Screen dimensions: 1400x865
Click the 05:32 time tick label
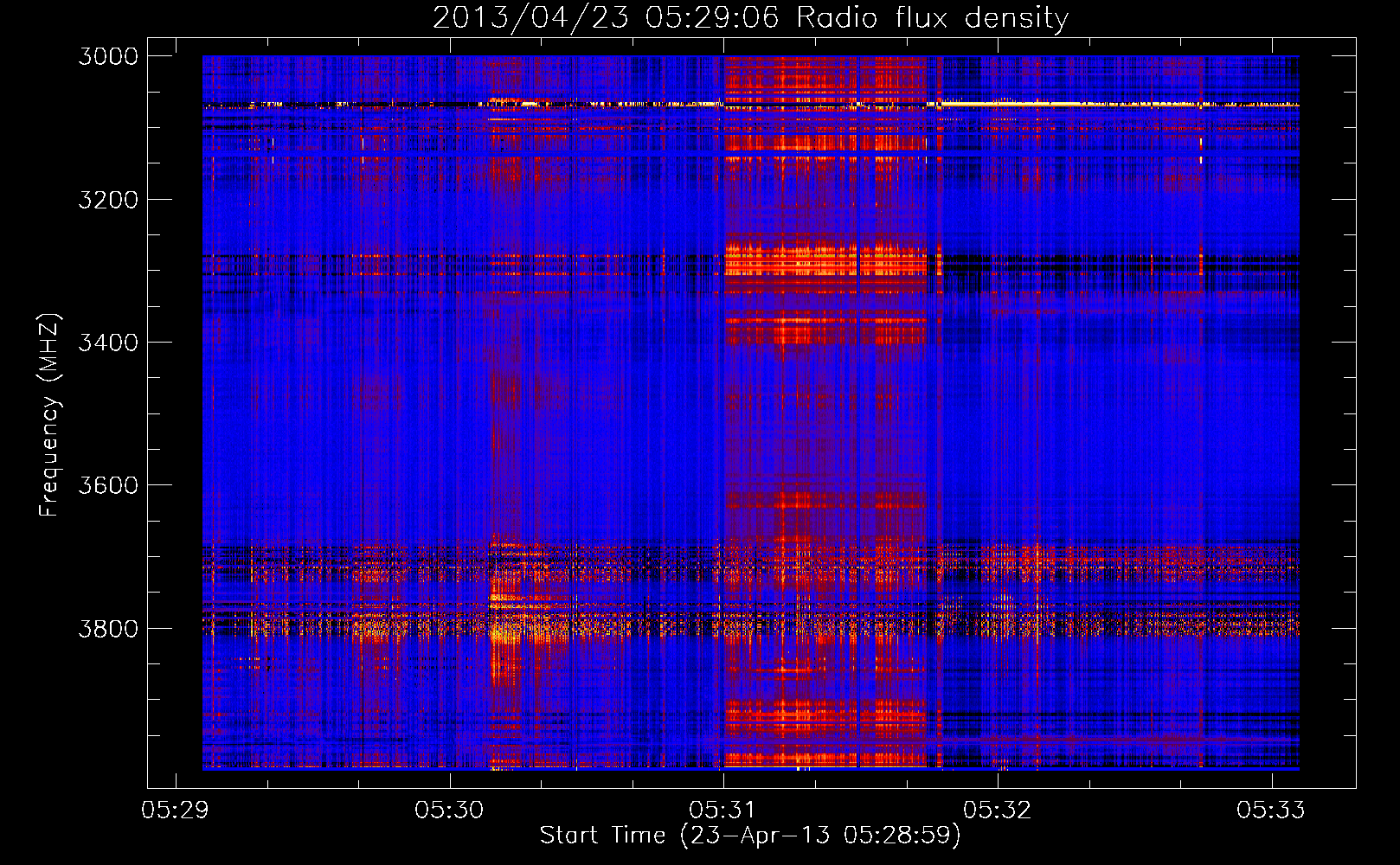tap(998, 811)
